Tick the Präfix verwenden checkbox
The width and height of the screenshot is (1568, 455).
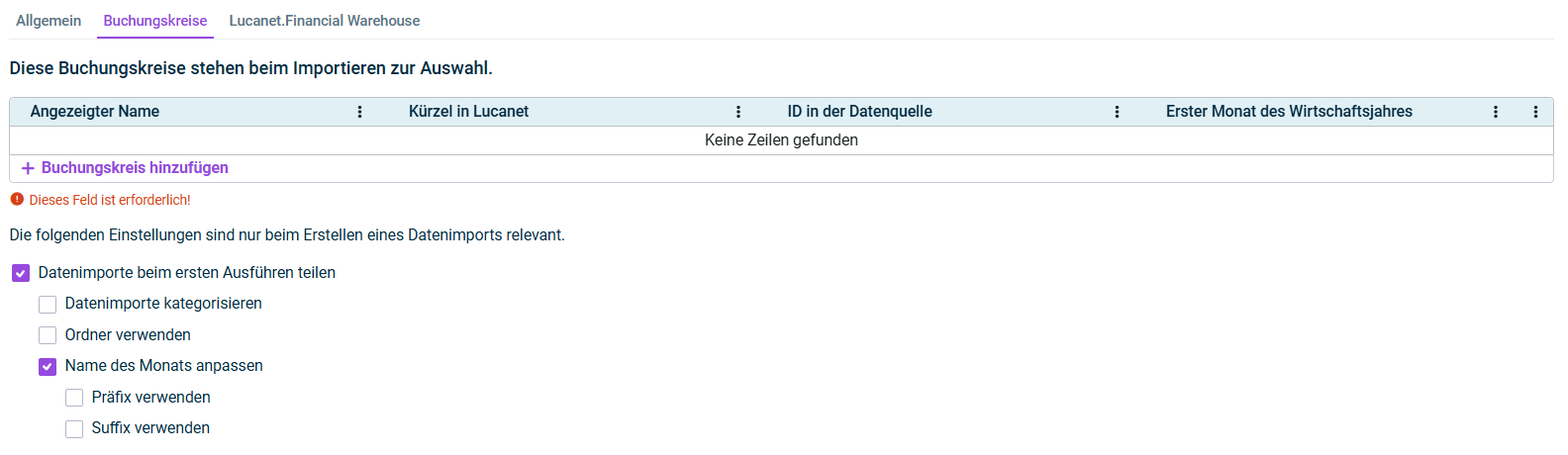click(74, 398)
